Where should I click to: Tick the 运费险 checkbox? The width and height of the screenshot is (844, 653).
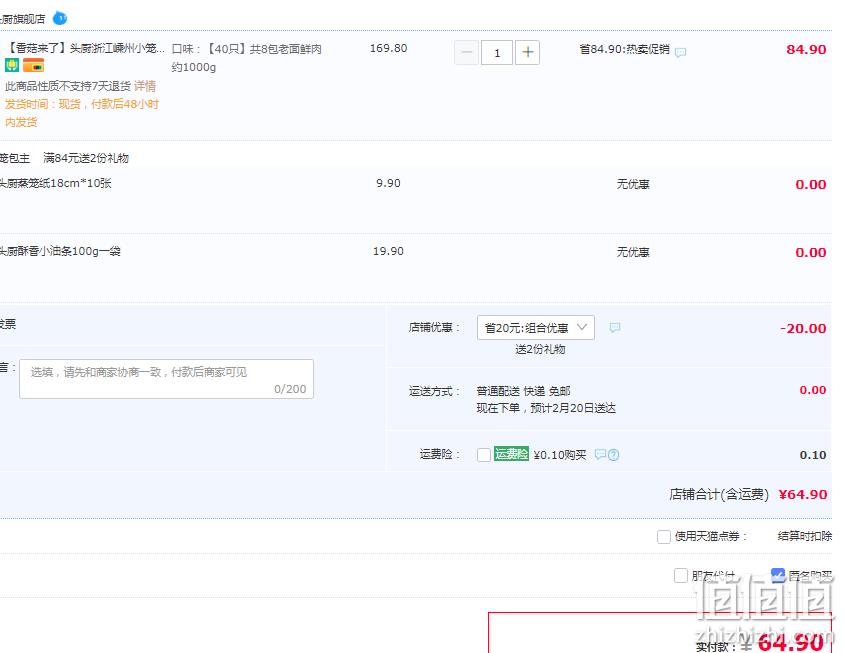click(483, 455)
